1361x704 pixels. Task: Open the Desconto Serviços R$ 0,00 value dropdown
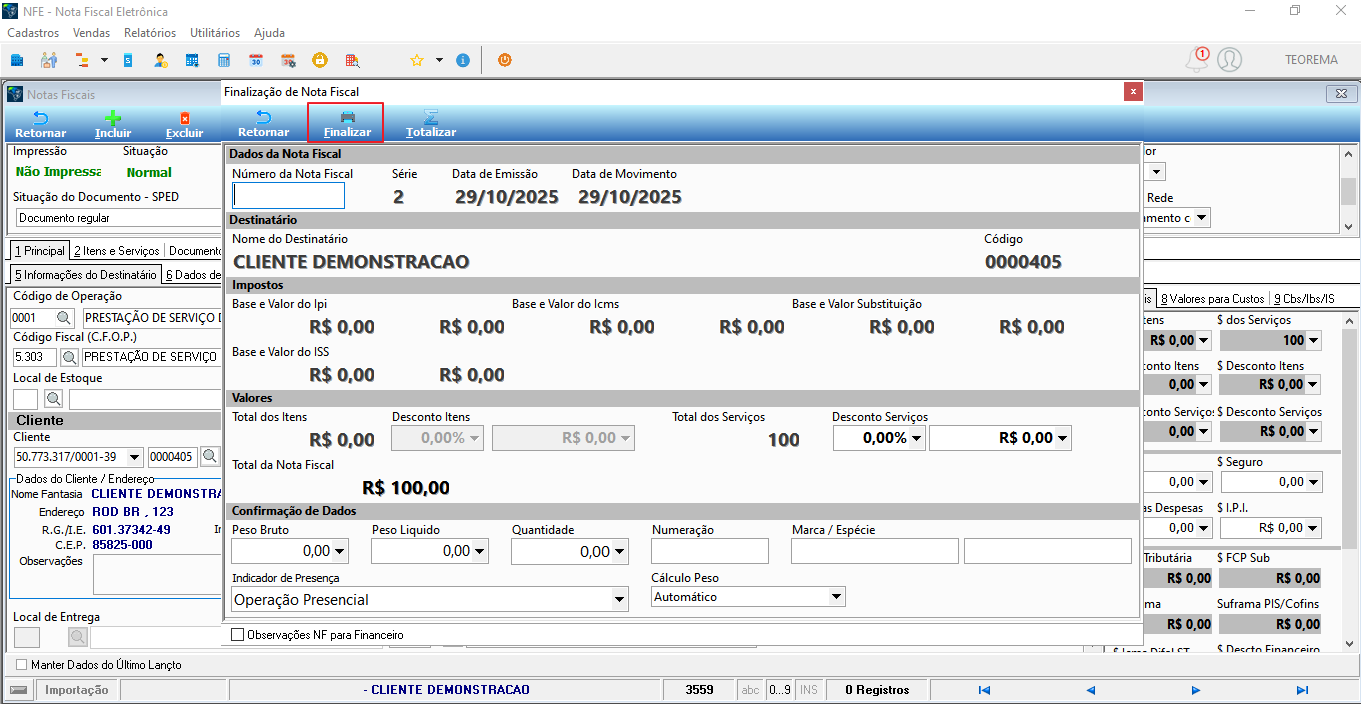[x=1062, y=438]
